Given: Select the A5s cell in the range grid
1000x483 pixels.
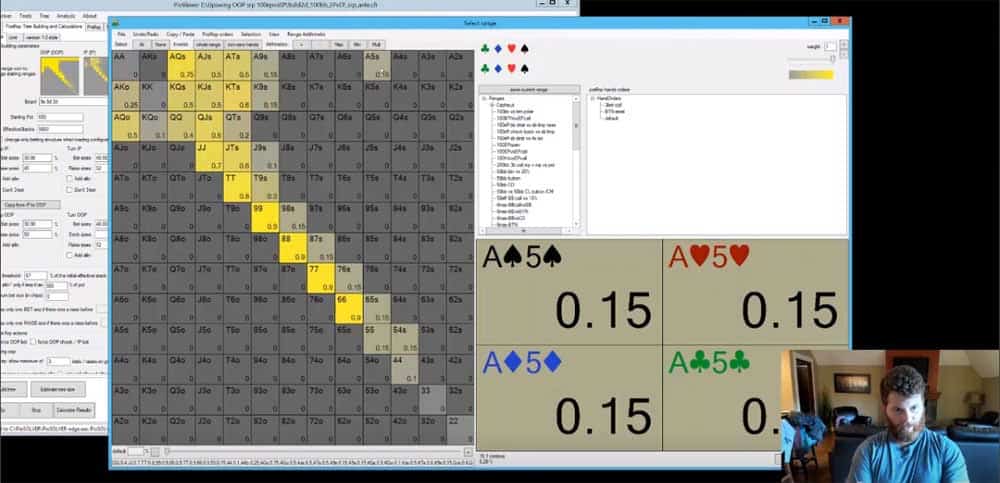Looking at the screenshot, I should click(376, 65).
